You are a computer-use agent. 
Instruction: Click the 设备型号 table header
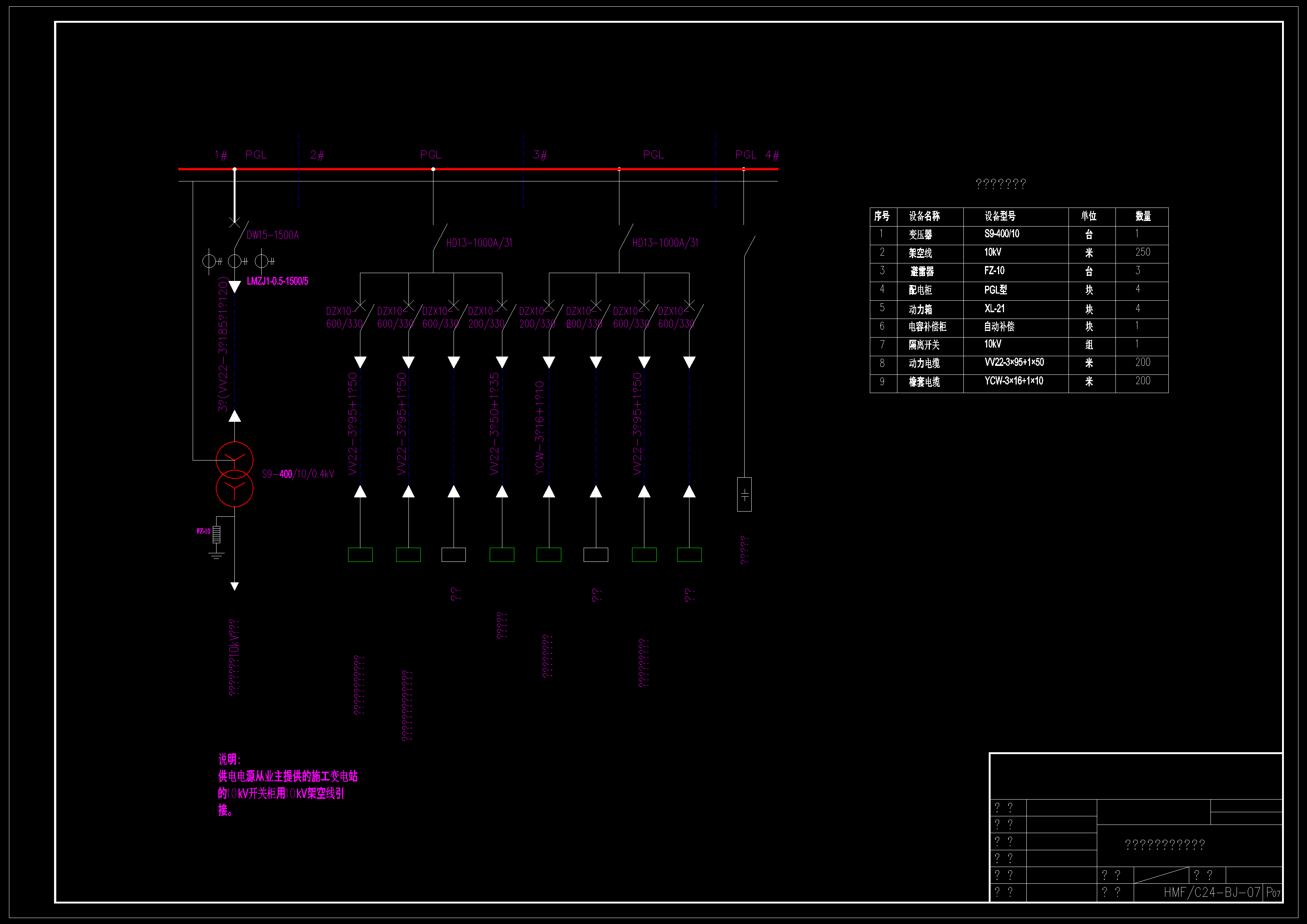click(1000, 216)
